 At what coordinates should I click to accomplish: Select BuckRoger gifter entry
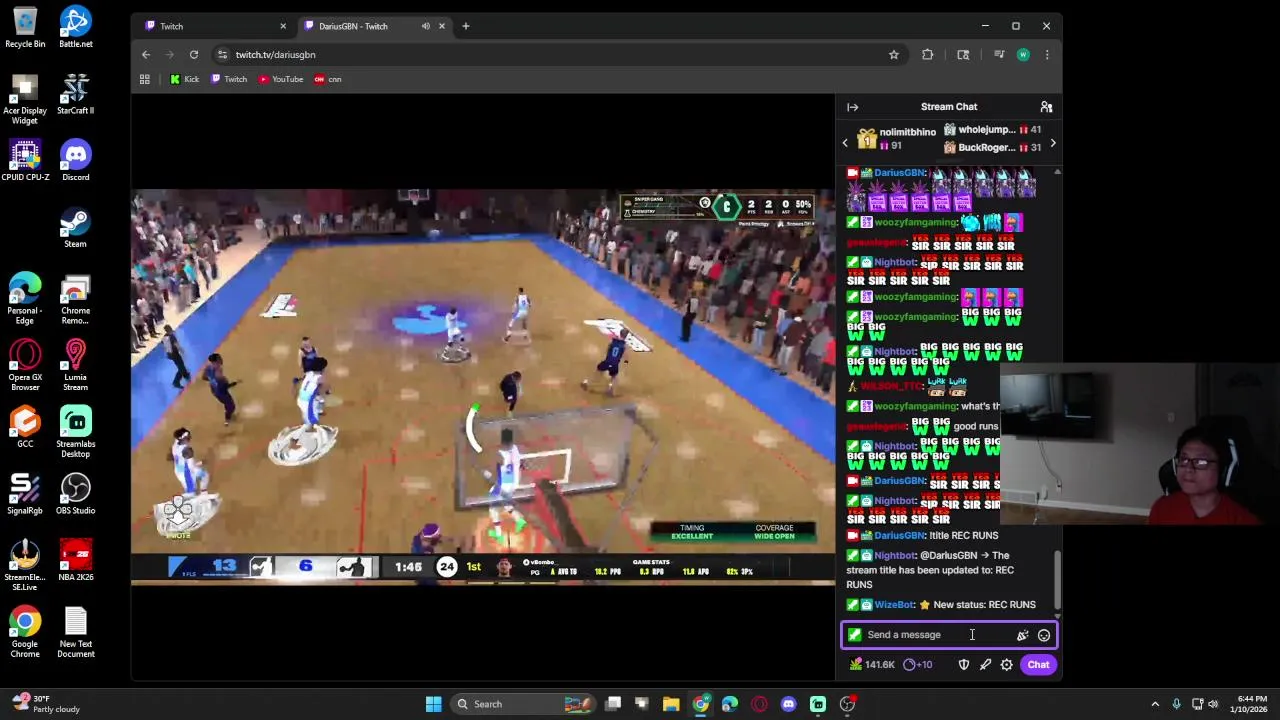pyautogui.click(x=992, y=148)
